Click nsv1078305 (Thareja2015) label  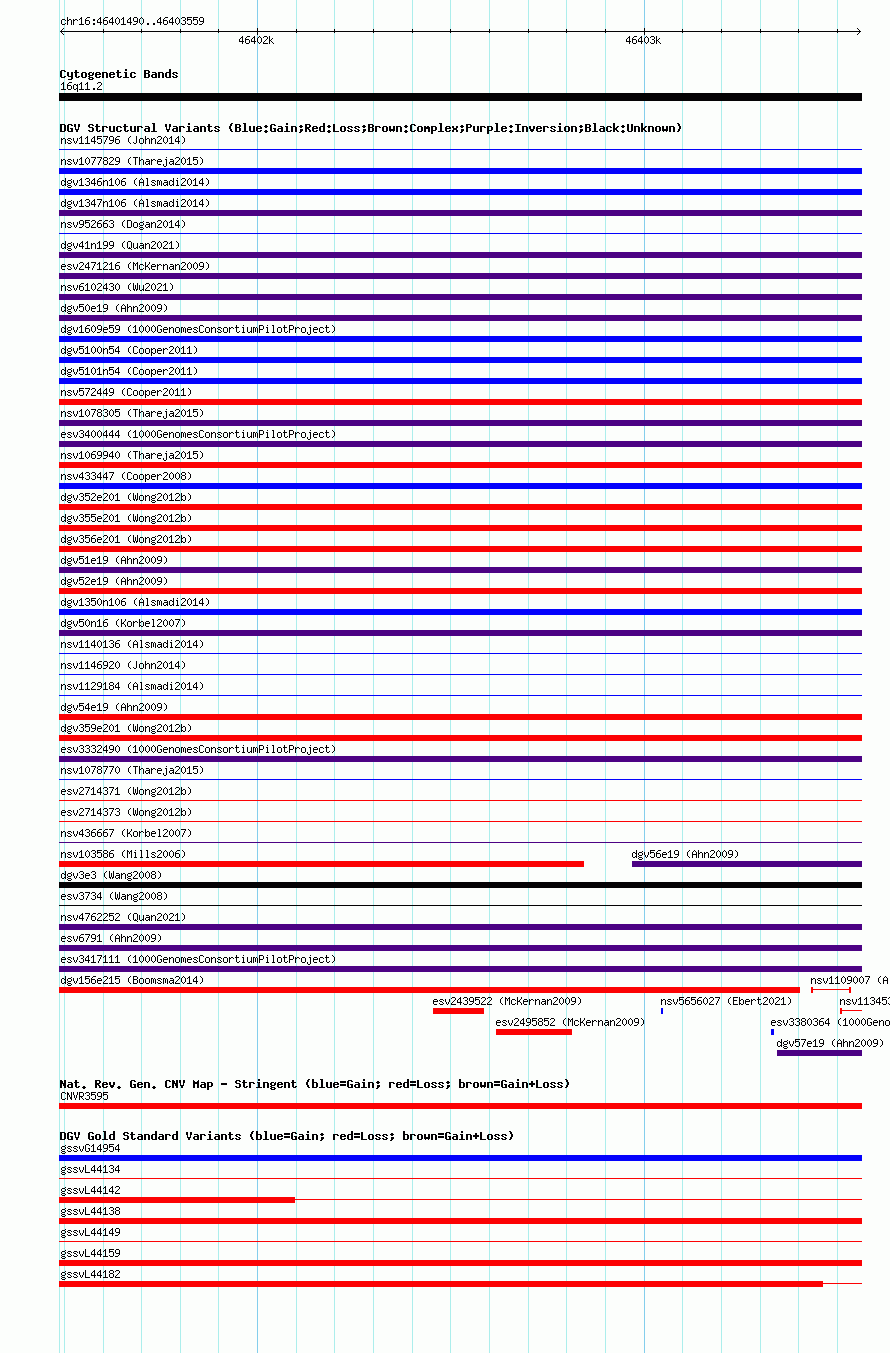click(x=132, y=413)
